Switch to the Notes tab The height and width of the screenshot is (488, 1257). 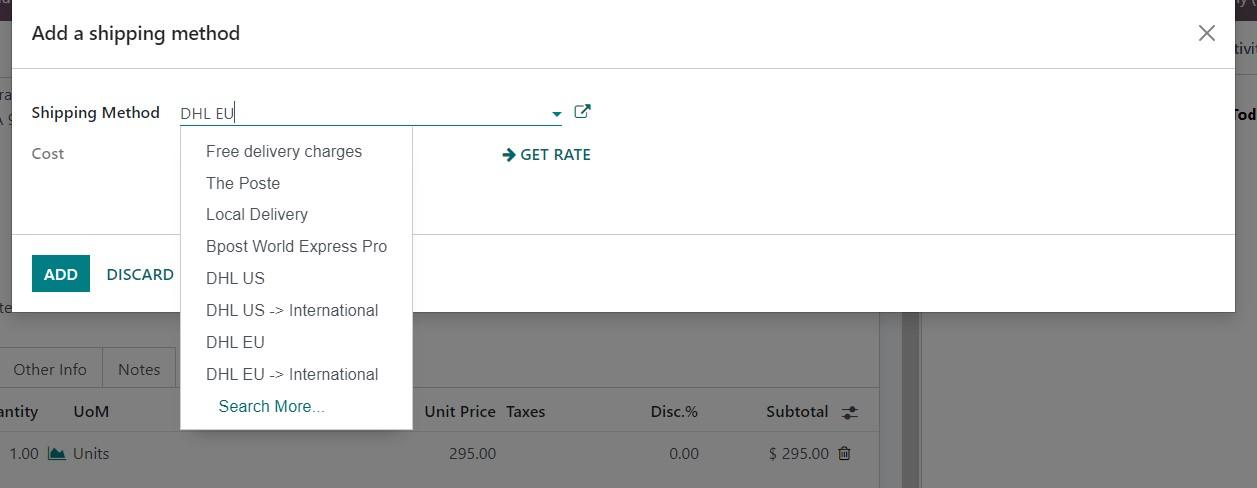pyautogui.click(x=139, y=369)
